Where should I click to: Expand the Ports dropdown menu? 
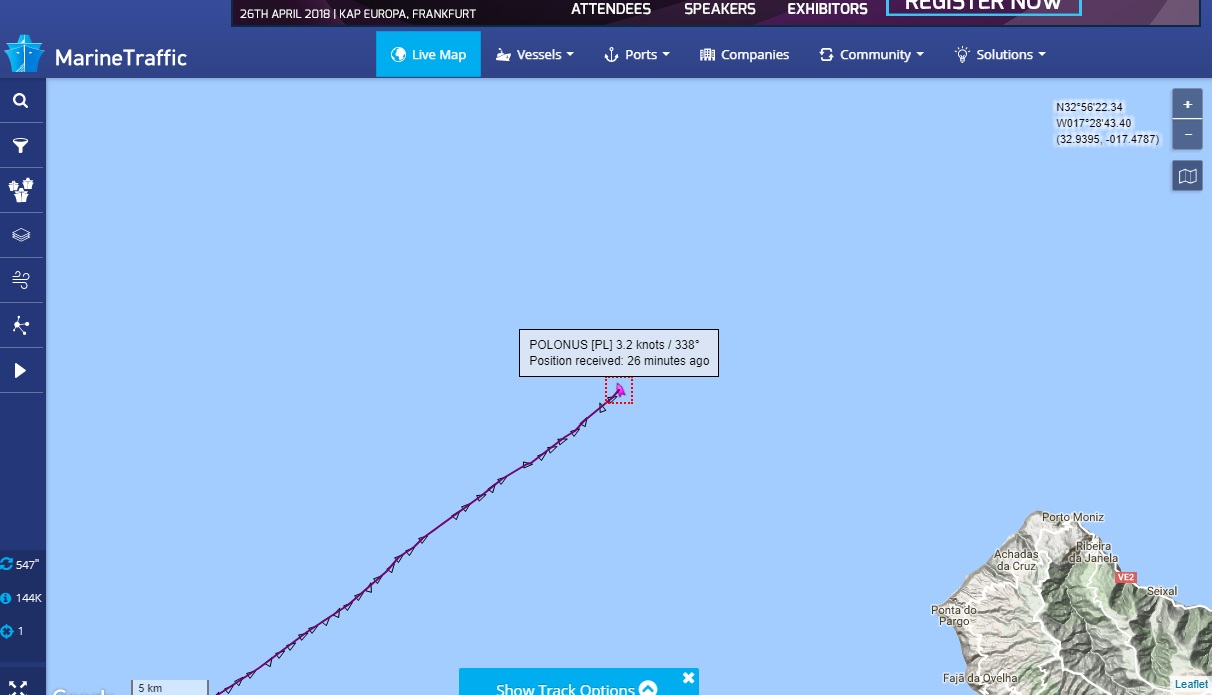tap(637, 54)
